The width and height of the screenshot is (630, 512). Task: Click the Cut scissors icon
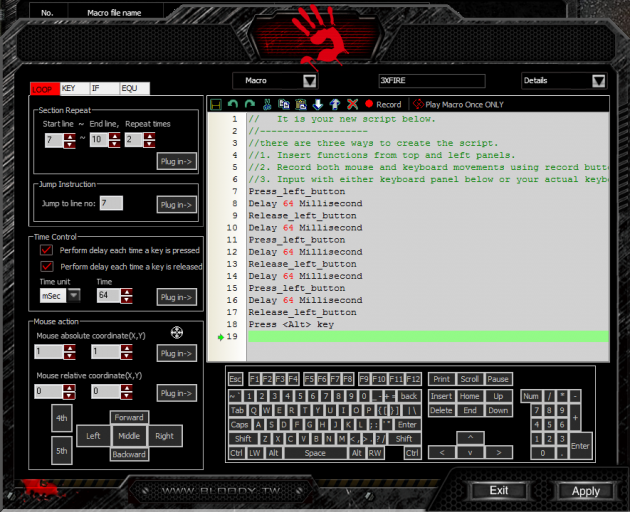[x=267, y=104]
